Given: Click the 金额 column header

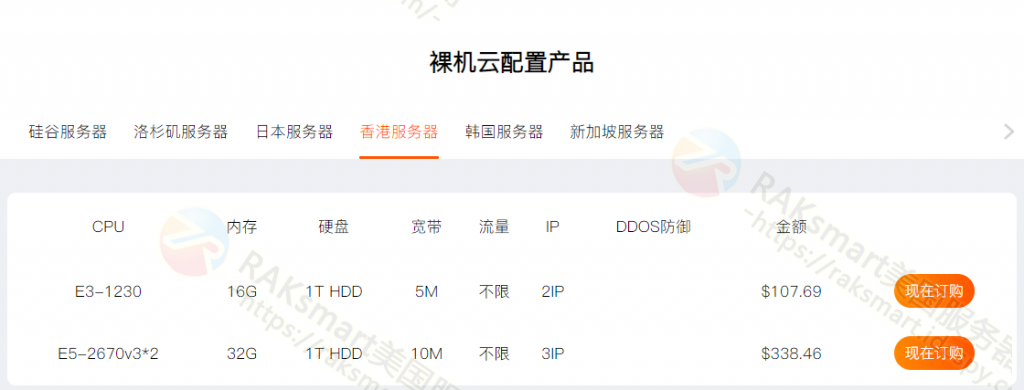Looking at the screenshot, I should (x=792, y=227).
